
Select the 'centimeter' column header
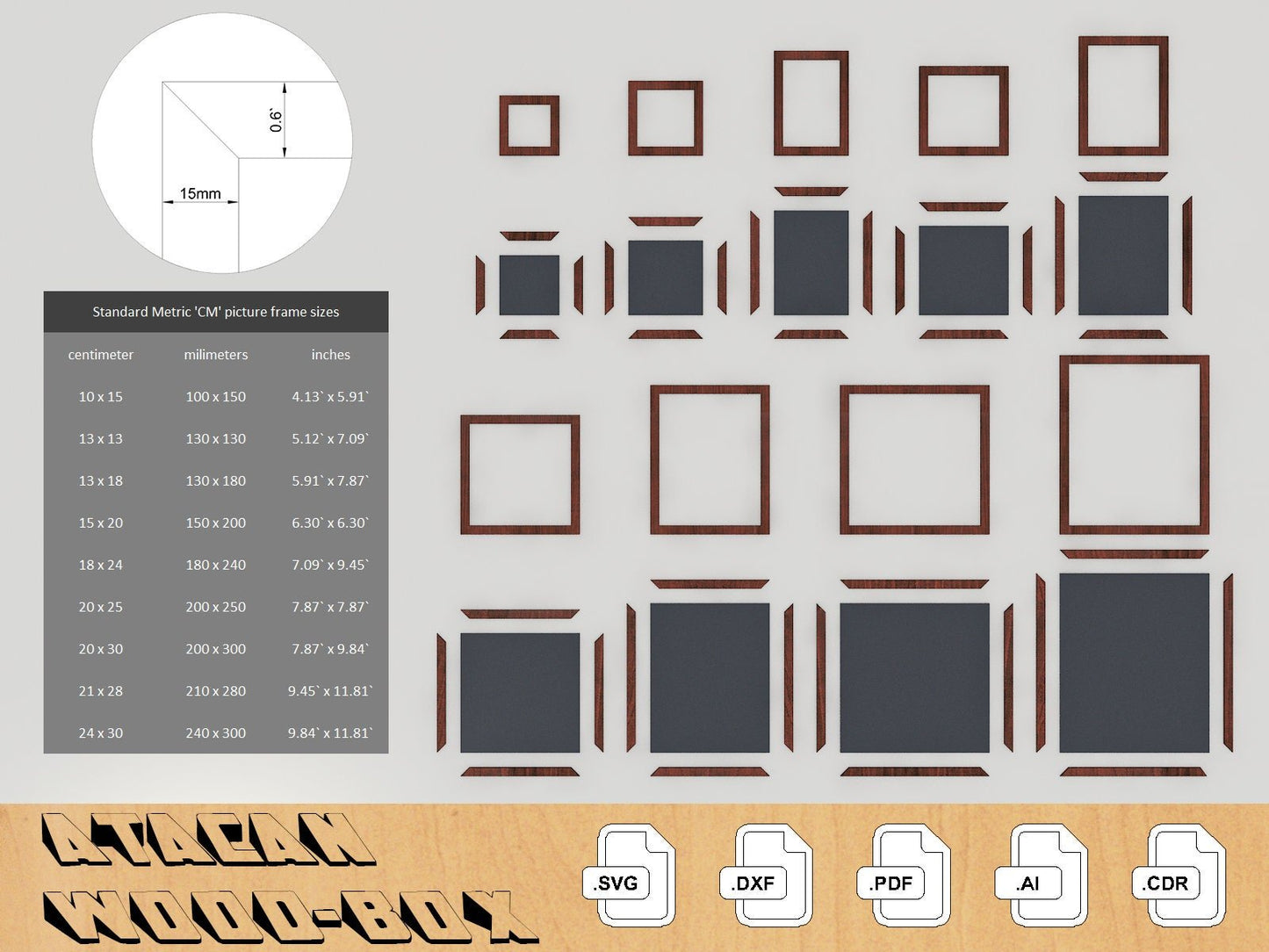tap(101, 355)
